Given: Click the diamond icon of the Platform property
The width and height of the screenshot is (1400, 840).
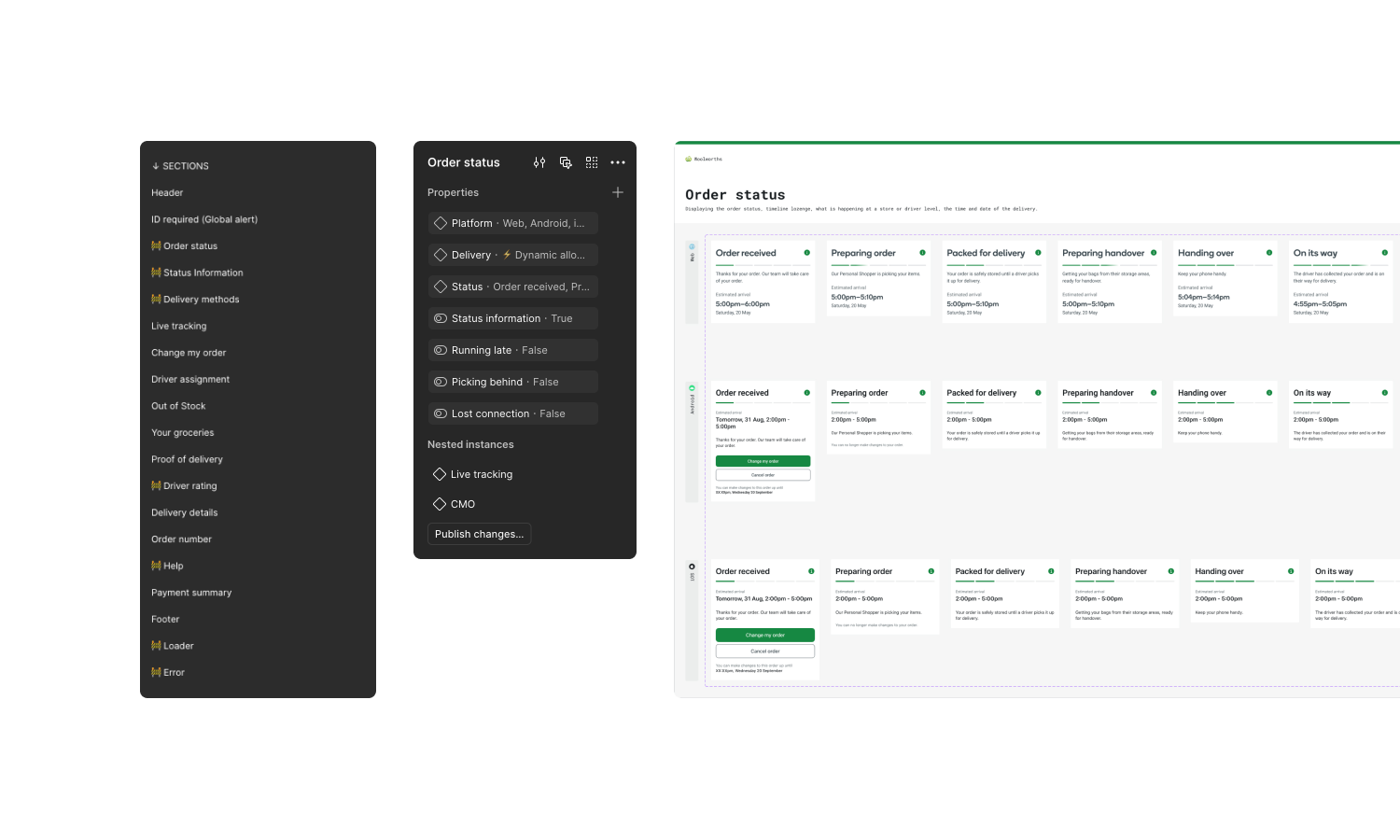Looking at the screenshot, I should click(x=441, y=223).
